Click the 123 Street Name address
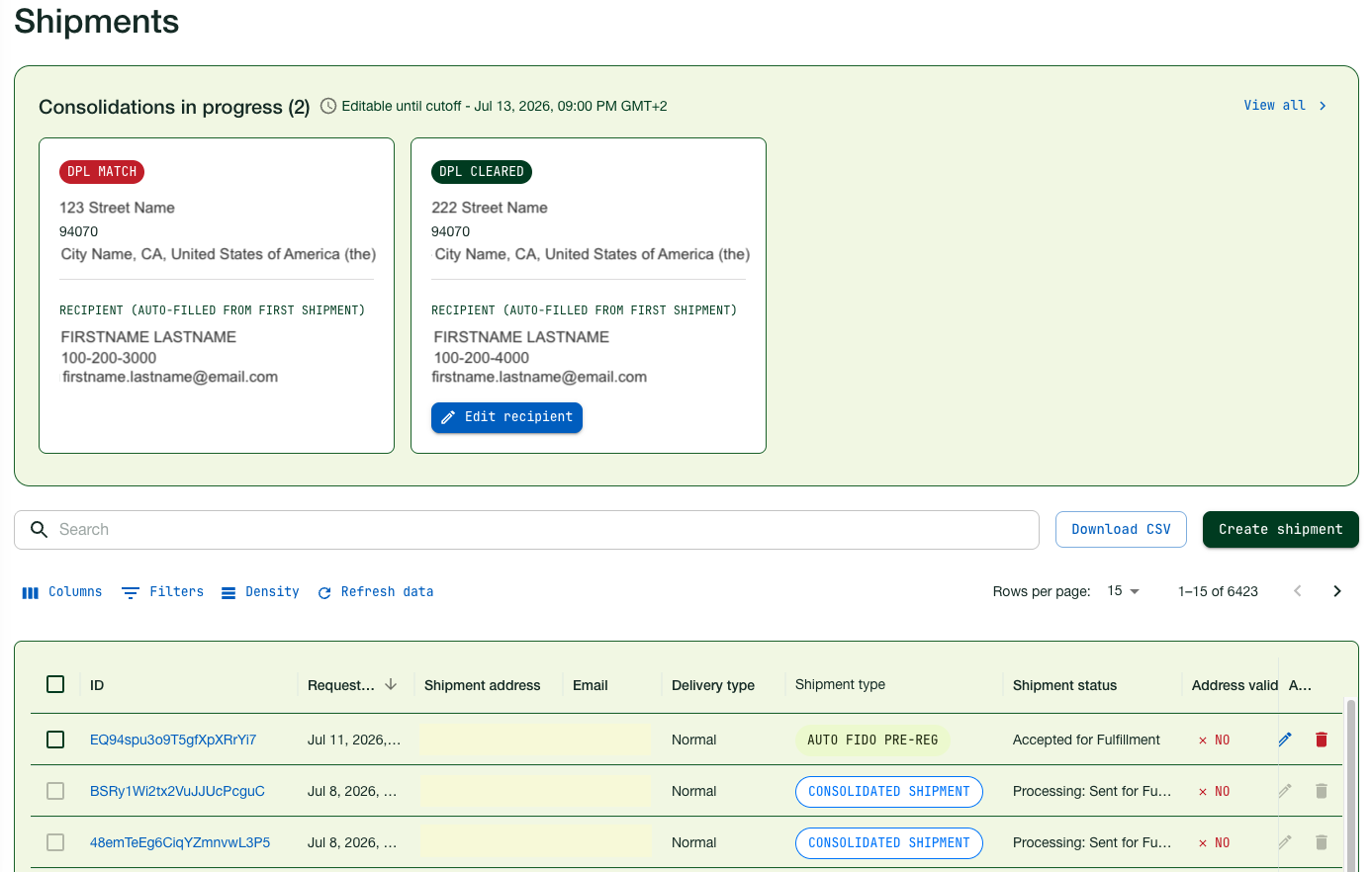The width and height of the screenshot is (1372, 872). click(117, 208)
